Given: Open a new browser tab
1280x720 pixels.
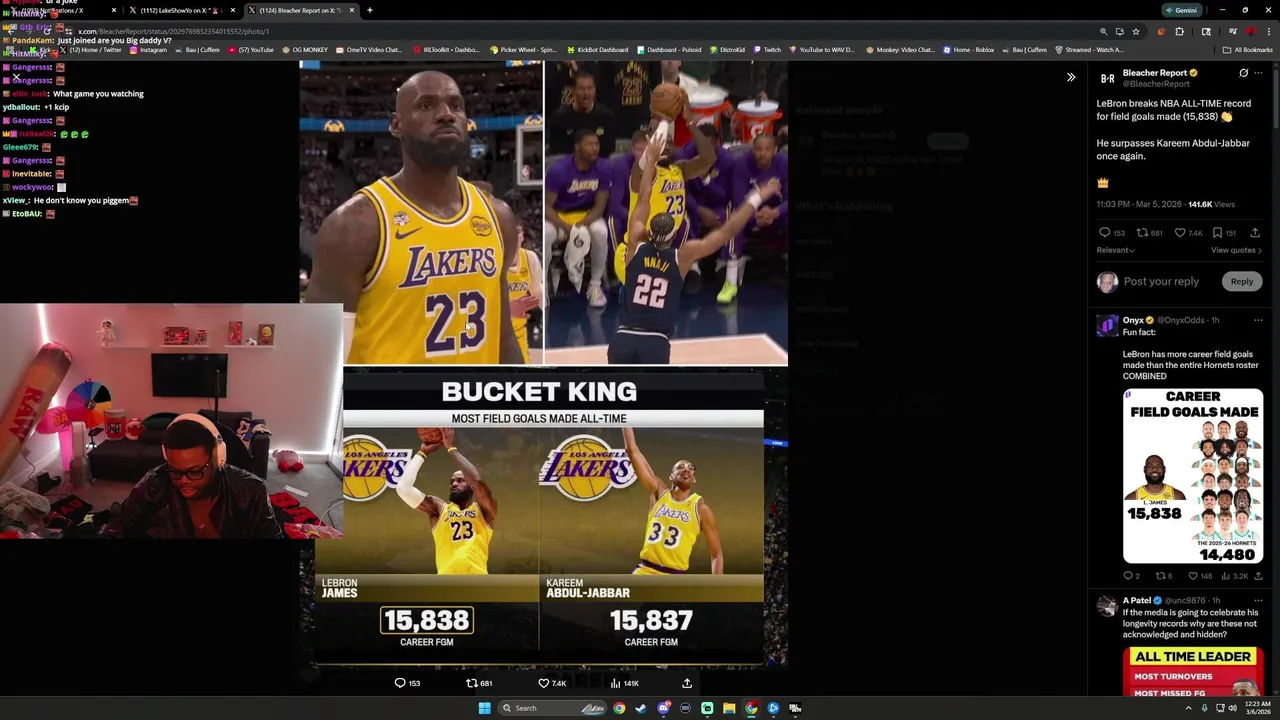Looking at the screenshot, I should (370, 10).
